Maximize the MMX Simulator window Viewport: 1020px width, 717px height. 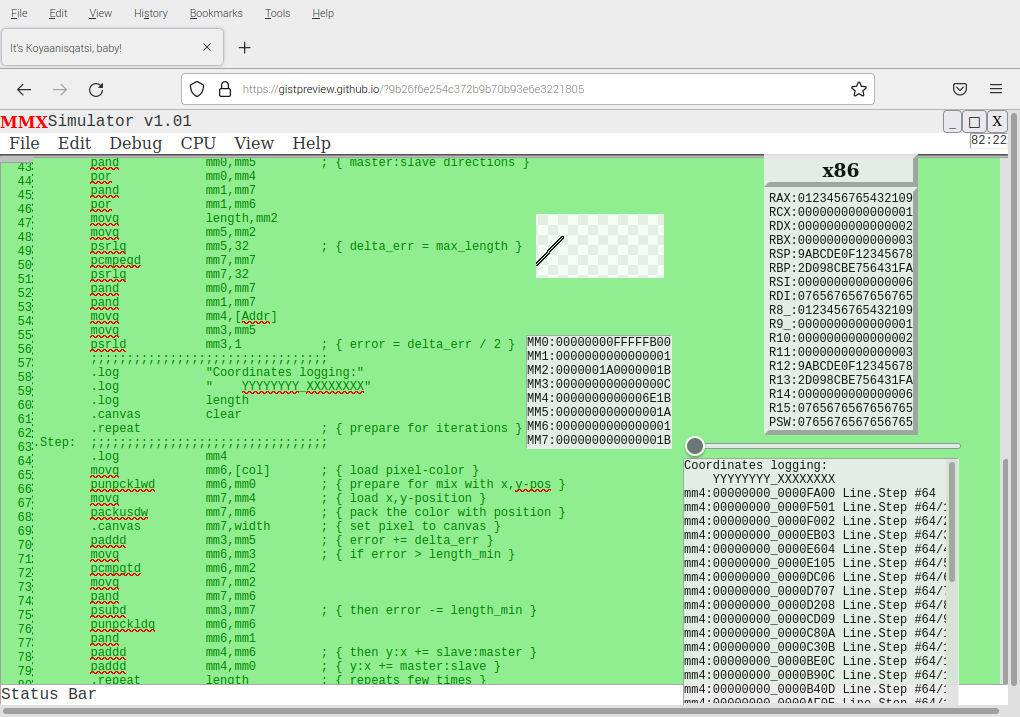click(x=974, y=121)
